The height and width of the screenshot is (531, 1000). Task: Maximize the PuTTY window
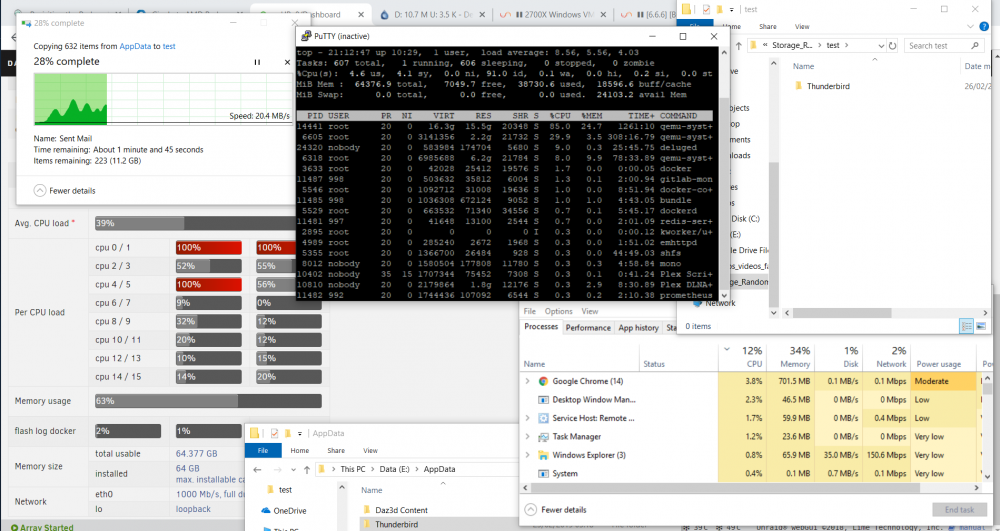pos(683,36)
